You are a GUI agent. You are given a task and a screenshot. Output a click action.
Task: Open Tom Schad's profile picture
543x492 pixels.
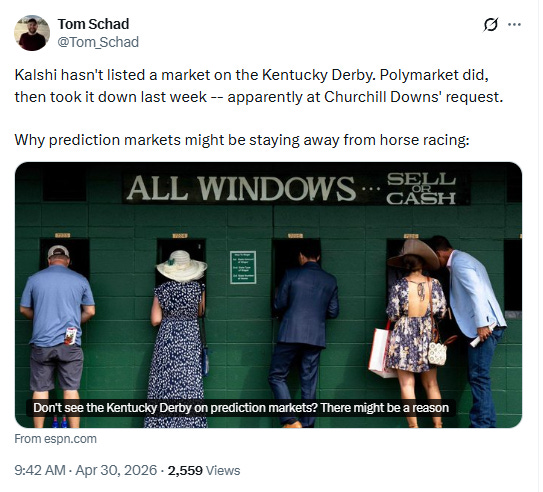[32, 33]
